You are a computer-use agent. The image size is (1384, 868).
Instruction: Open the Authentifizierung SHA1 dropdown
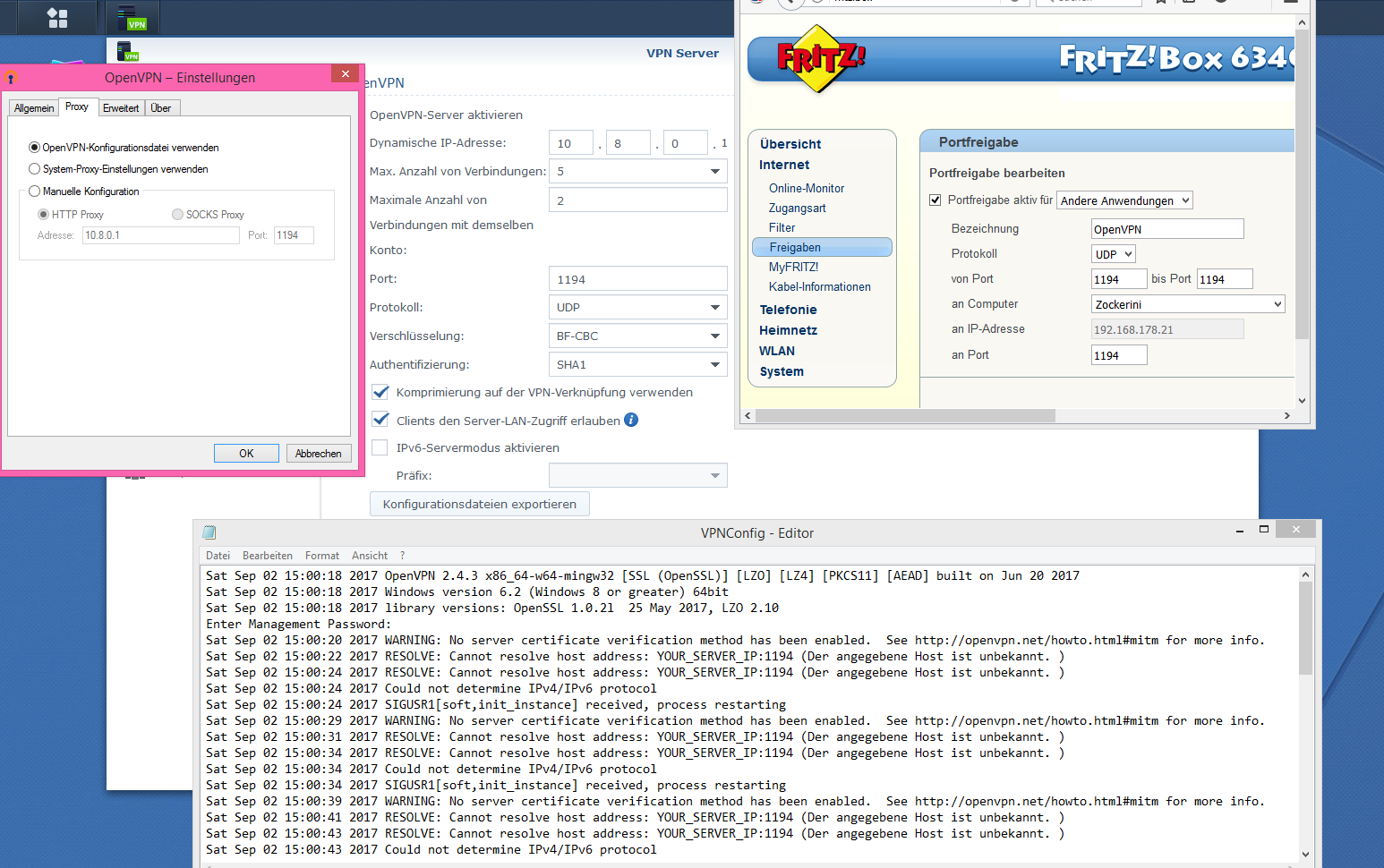[637, 364]
